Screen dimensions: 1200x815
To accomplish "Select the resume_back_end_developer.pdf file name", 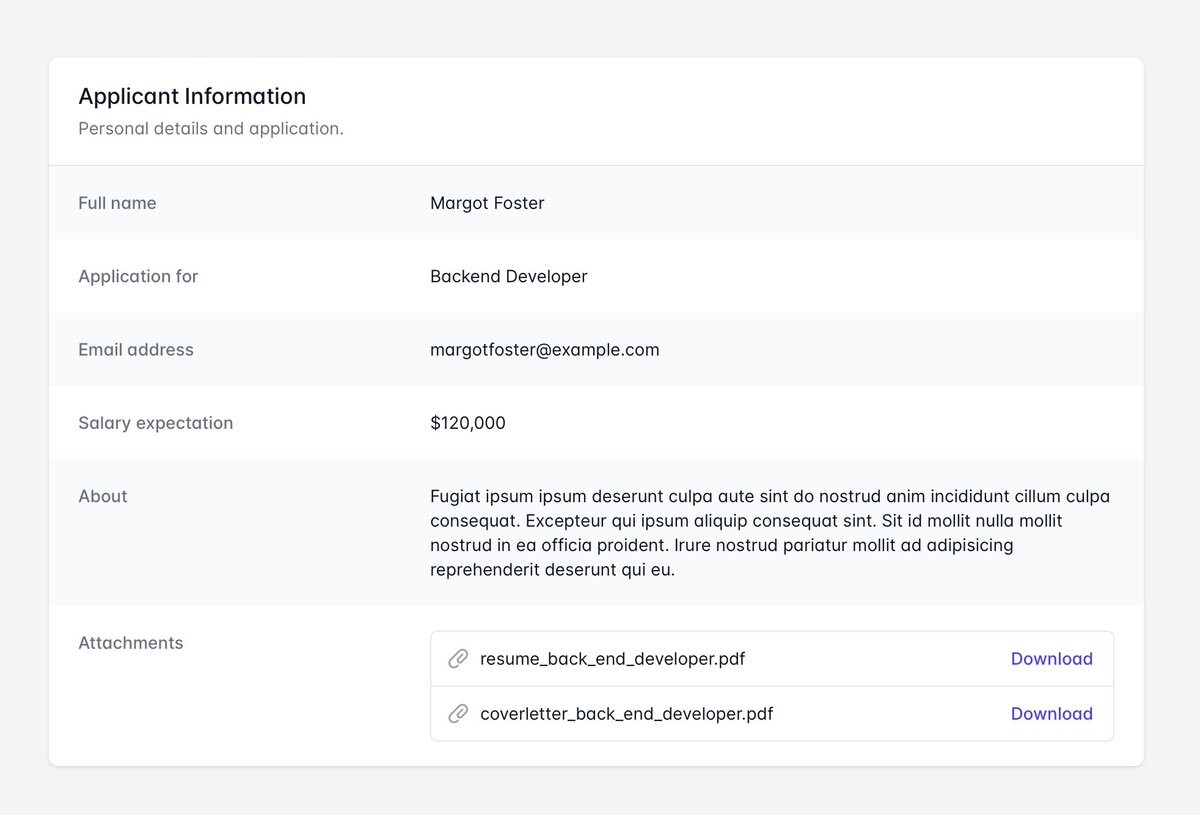I will [612, 659].
